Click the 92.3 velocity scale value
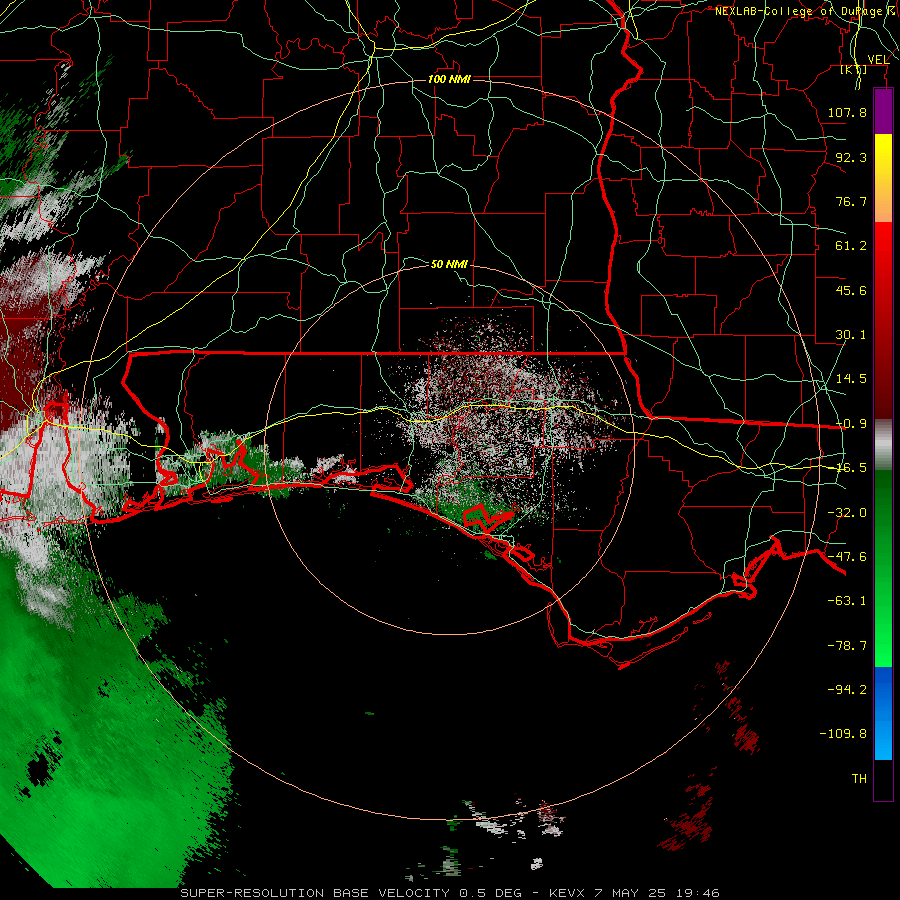900x900 pixels. point(851,157)
